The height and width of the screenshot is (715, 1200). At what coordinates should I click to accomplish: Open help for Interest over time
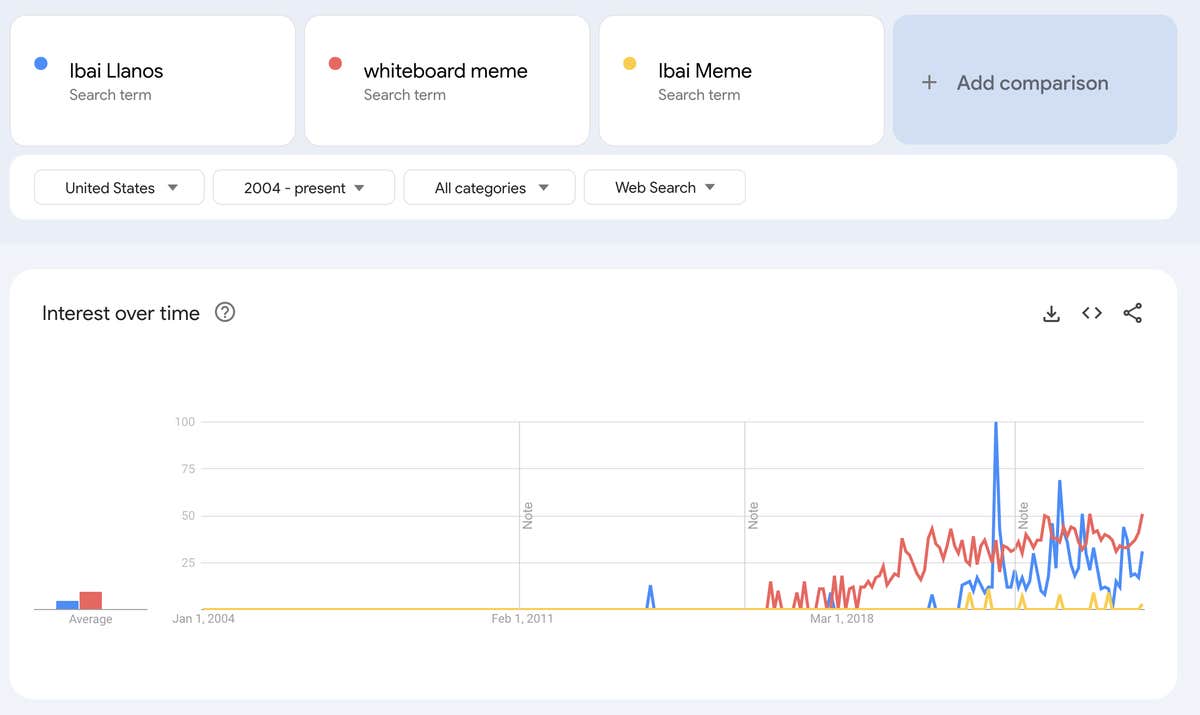click(x=225, y=313)
